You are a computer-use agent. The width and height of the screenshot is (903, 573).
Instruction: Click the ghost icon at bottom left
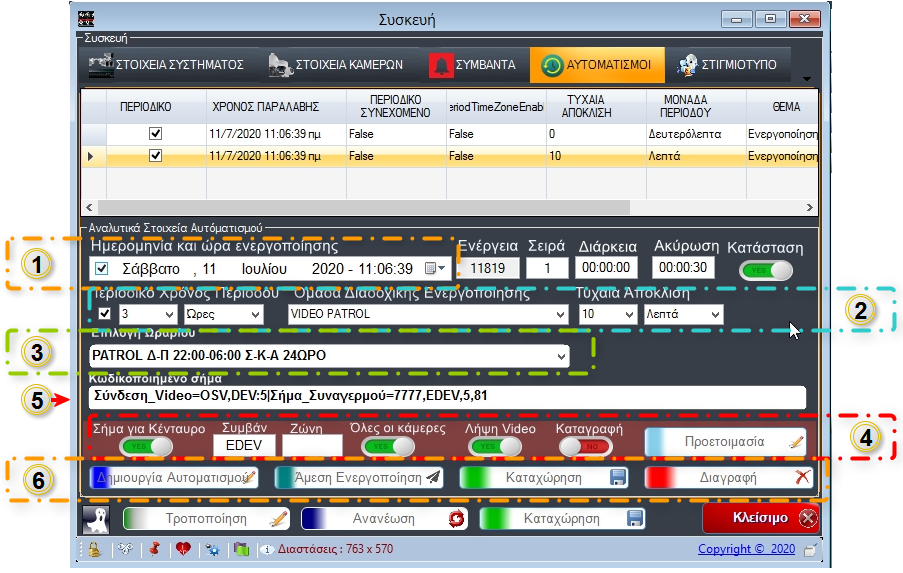pos(97,518)
